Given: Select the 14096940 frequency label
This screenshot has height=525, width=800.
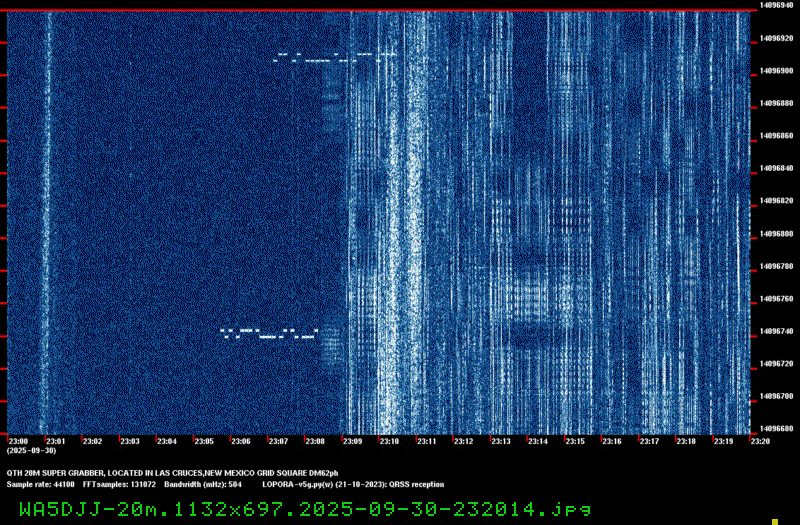Looking at the screenshot, I should [776, 5].
